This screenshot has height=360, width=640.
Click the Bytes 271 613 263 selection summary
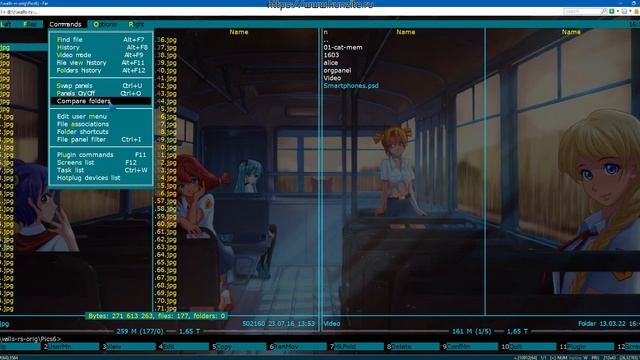156,316
